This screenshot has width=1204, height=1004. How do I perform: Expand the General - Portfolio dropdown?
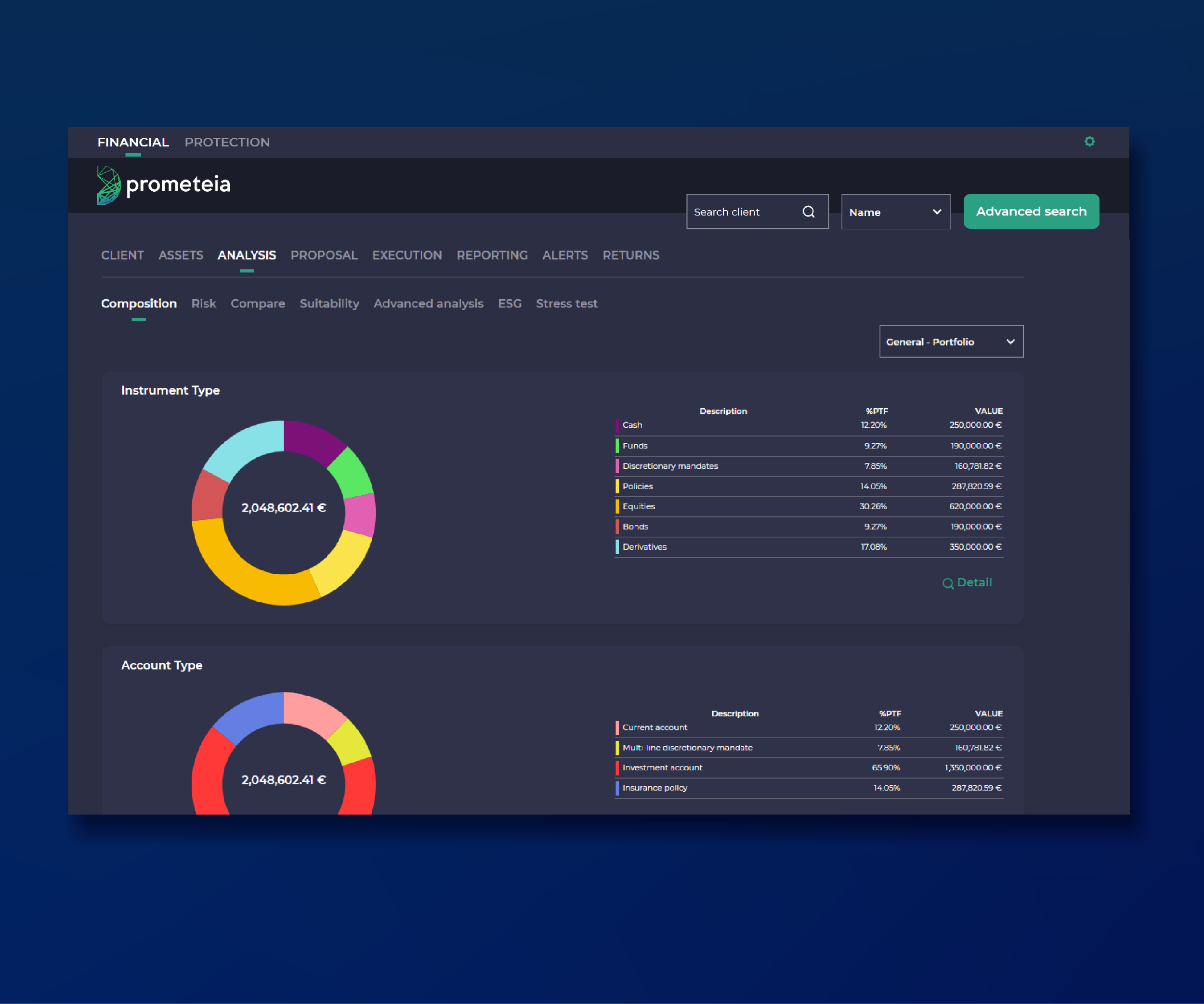[x=951, y=342]
